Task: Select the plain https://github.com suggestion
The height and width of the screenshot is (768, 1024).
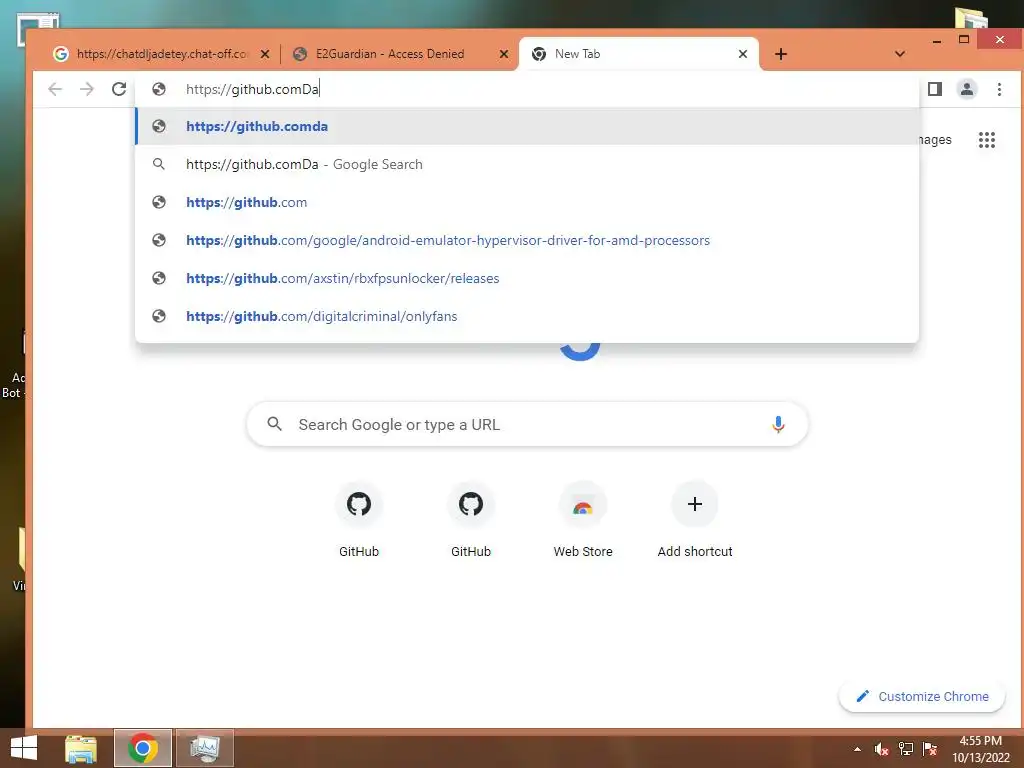Action: (527, 202)
